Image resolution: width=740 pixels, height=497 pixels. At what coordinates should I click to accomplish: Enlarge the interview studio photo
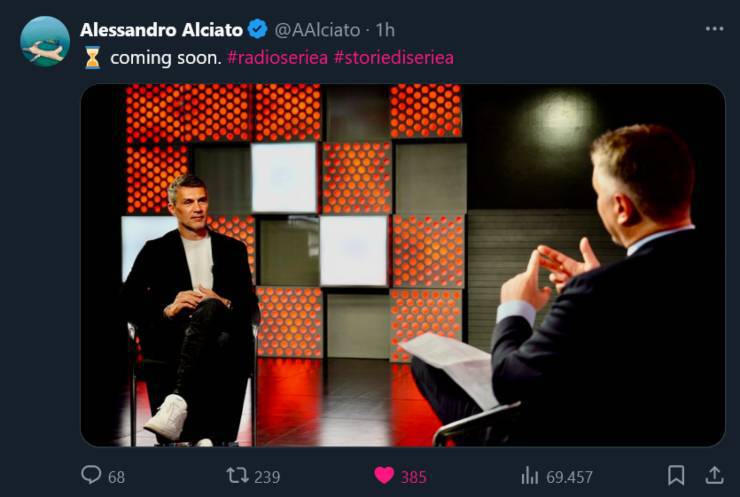click(403, 265)
